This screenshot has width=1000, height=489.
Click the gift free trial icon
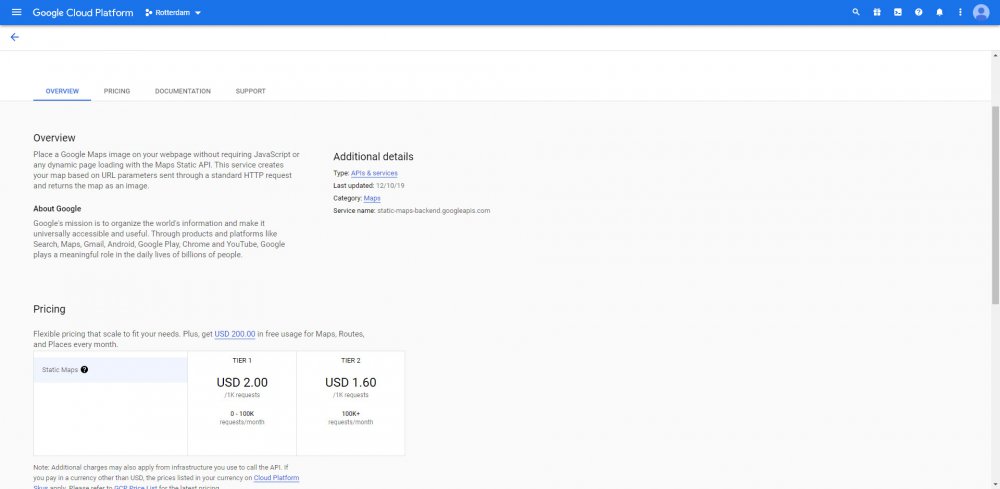click(876, 12)
